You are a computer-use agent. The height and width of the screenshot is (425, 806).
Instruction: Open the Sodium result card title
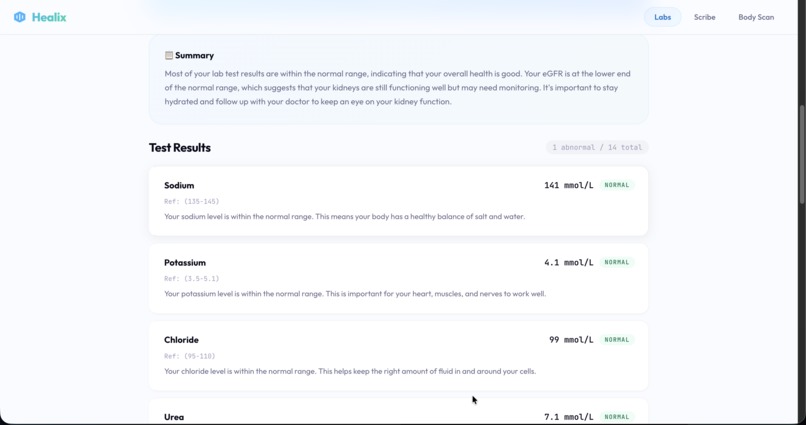[x=179, y=185]
